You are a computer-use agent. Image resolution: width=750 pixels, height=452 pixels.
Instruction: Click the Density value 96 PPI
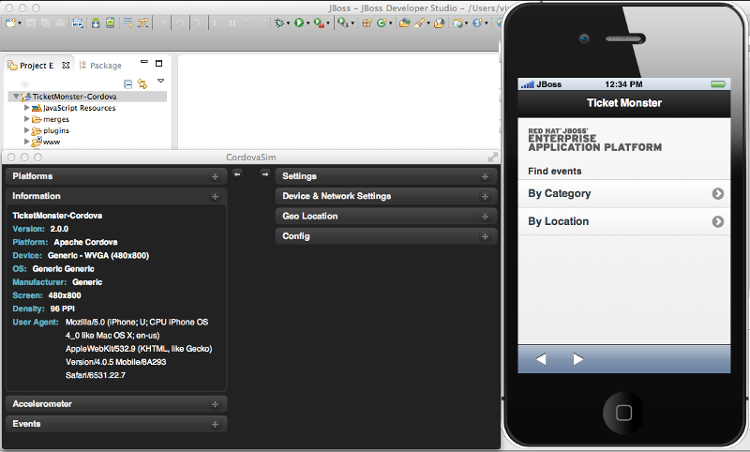[62, 309]
